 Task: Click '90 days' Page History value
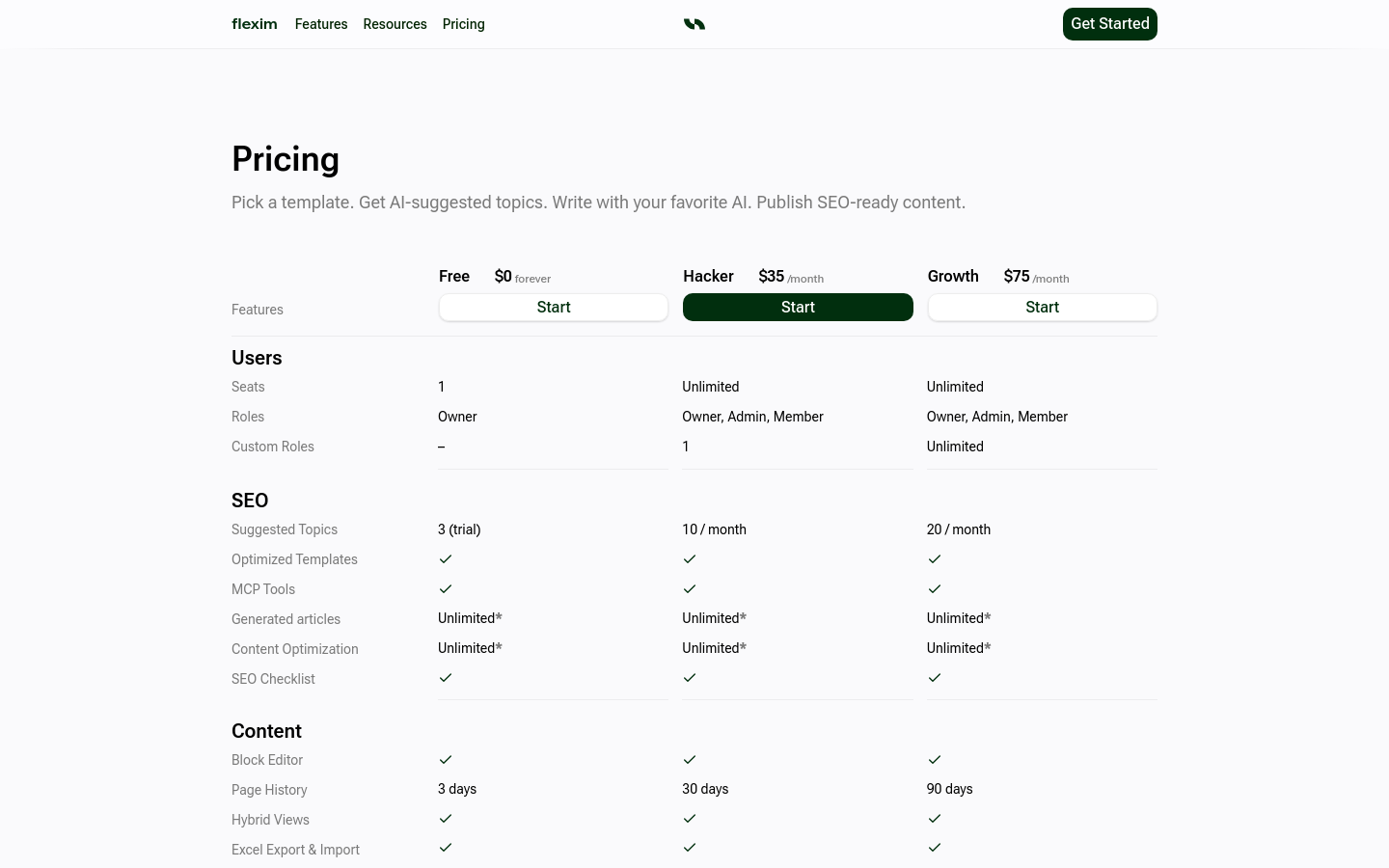[x=950, y=789]
